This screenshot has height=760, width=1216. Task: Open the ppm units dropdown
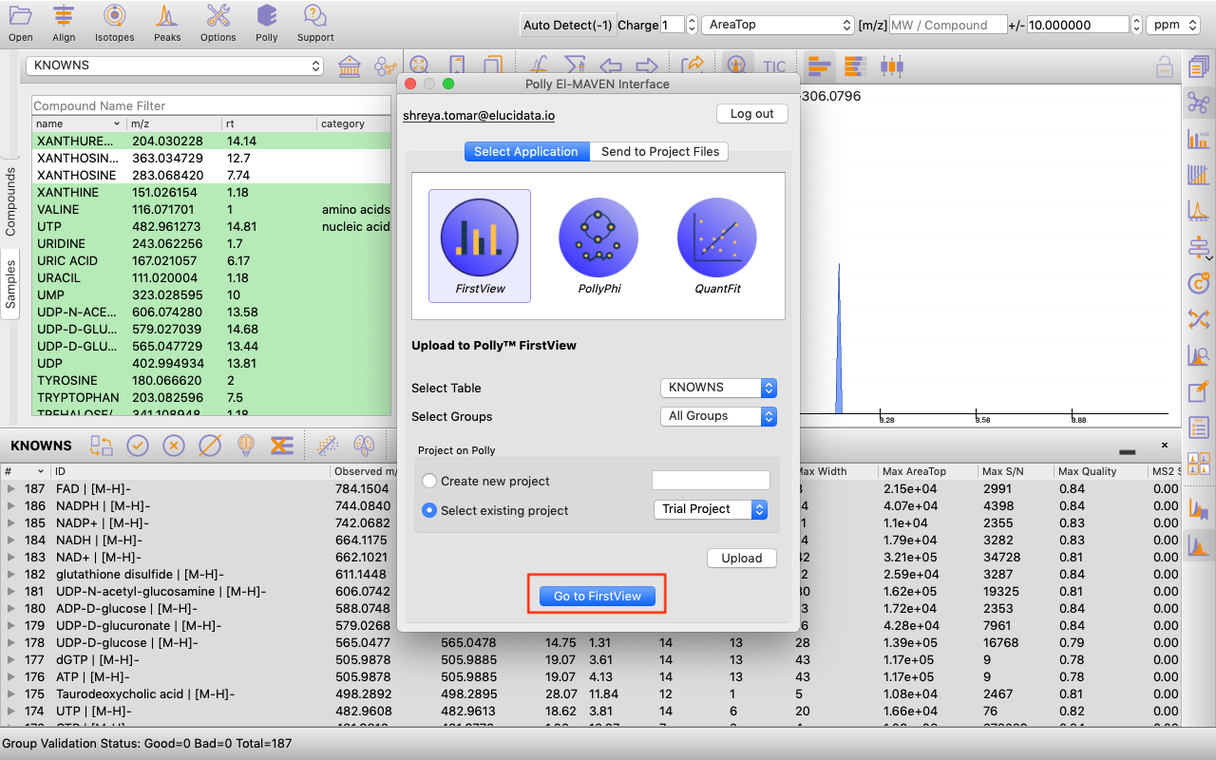coord(1172,25)
